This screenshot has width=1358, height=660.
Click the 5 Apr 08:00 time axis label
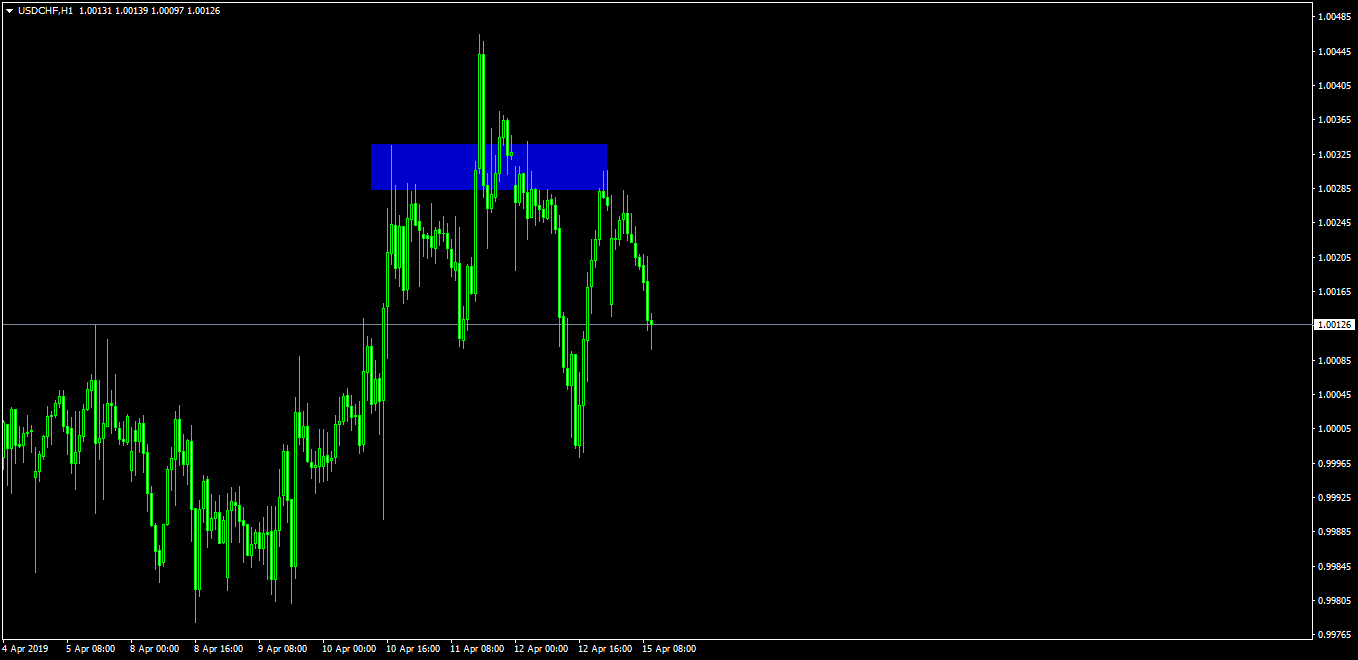(90, 649)
